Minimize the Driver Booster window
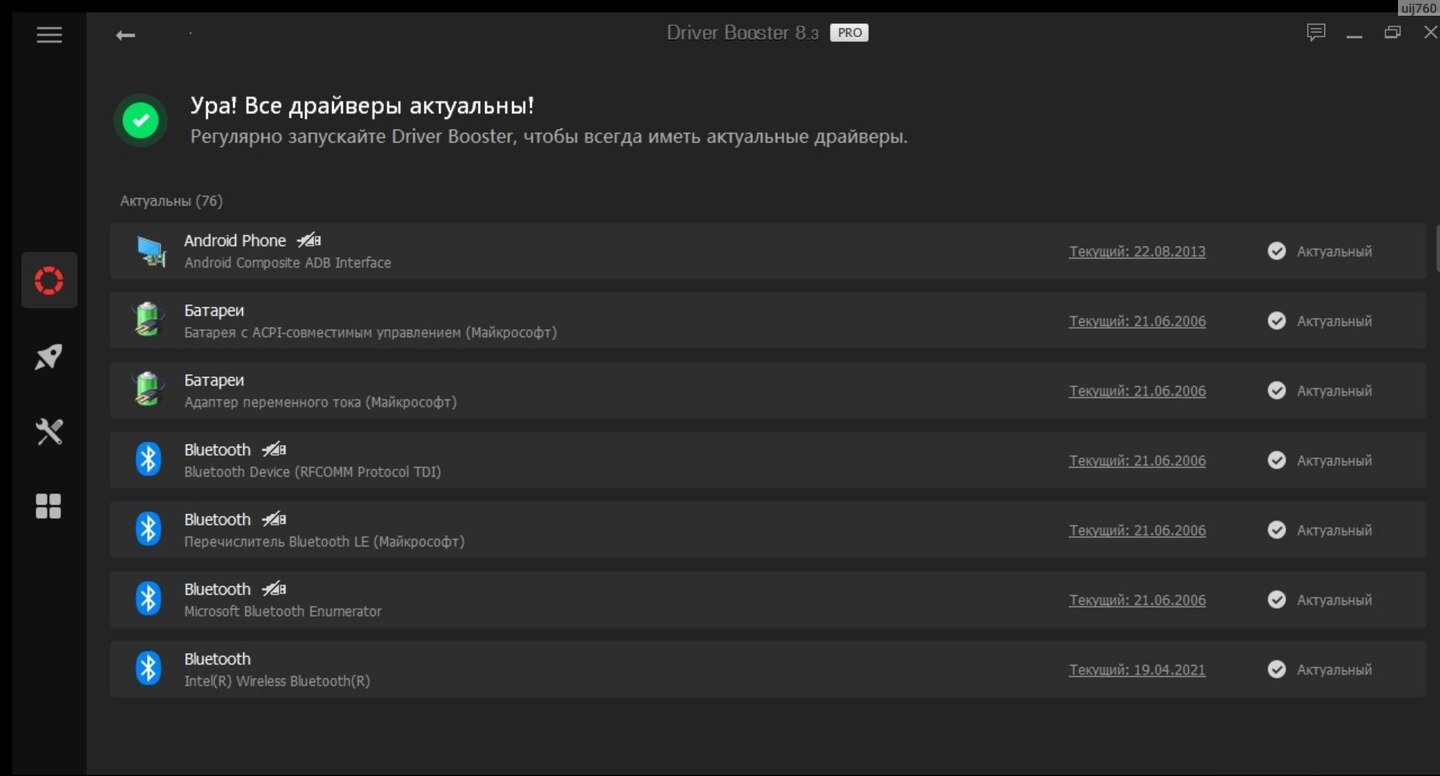This screenshot has width=1440, height=776. coord(1354,35)
